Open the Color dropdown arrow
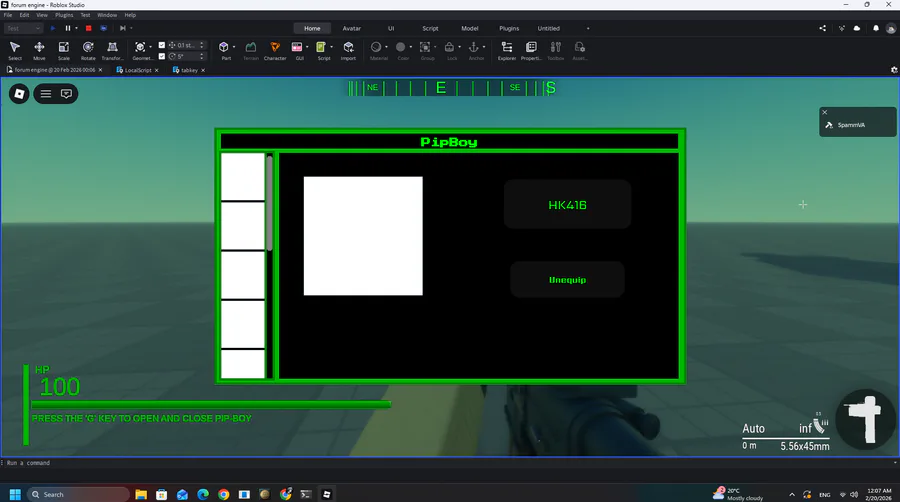Screen dimensions: 900x502 click(410, 47)
